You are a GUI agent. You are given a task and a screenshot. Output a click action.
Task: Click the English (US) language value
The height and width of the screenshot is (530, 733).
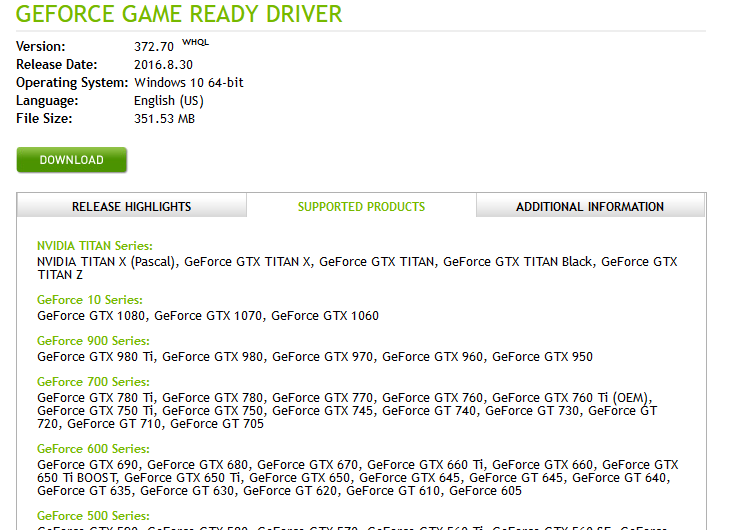pos(169,101)
